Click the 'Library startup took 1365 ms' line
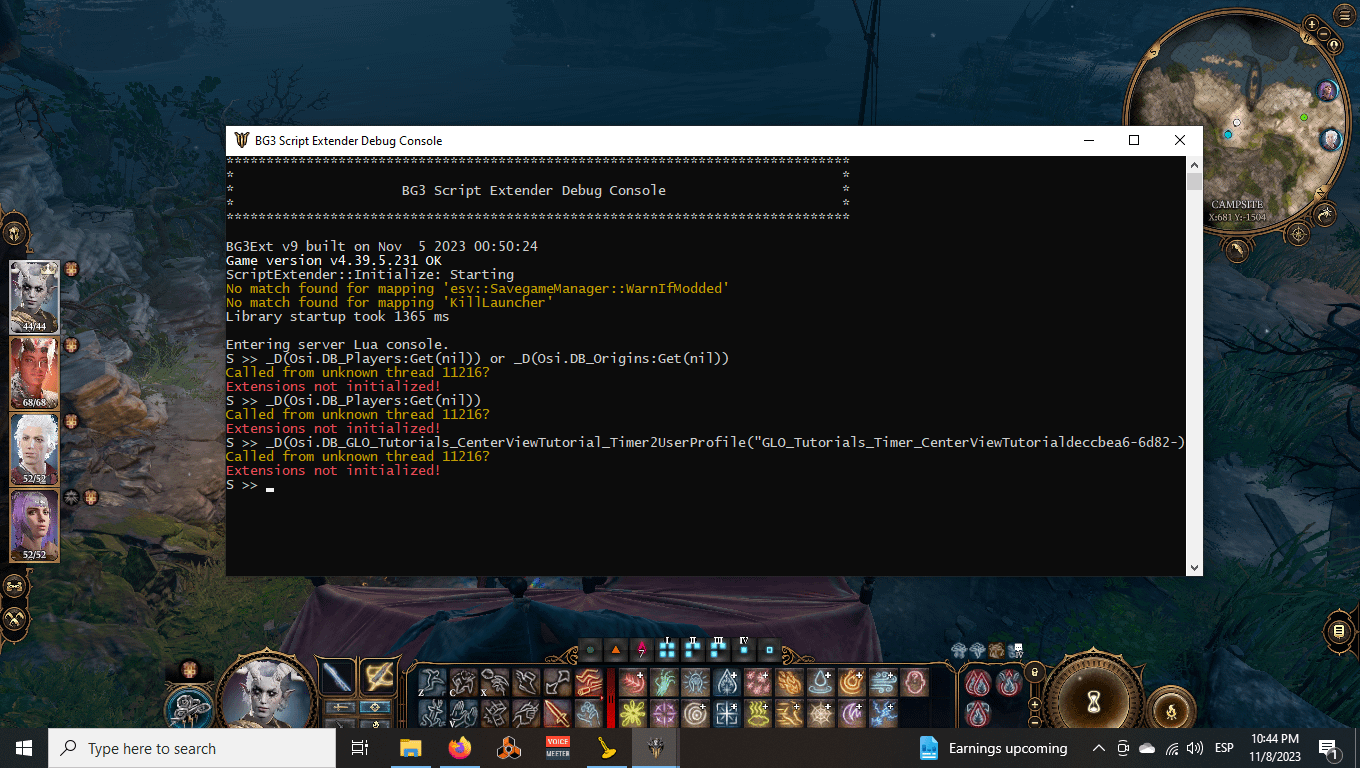This screenshot has height=768, width=1360. coord(337,317)
